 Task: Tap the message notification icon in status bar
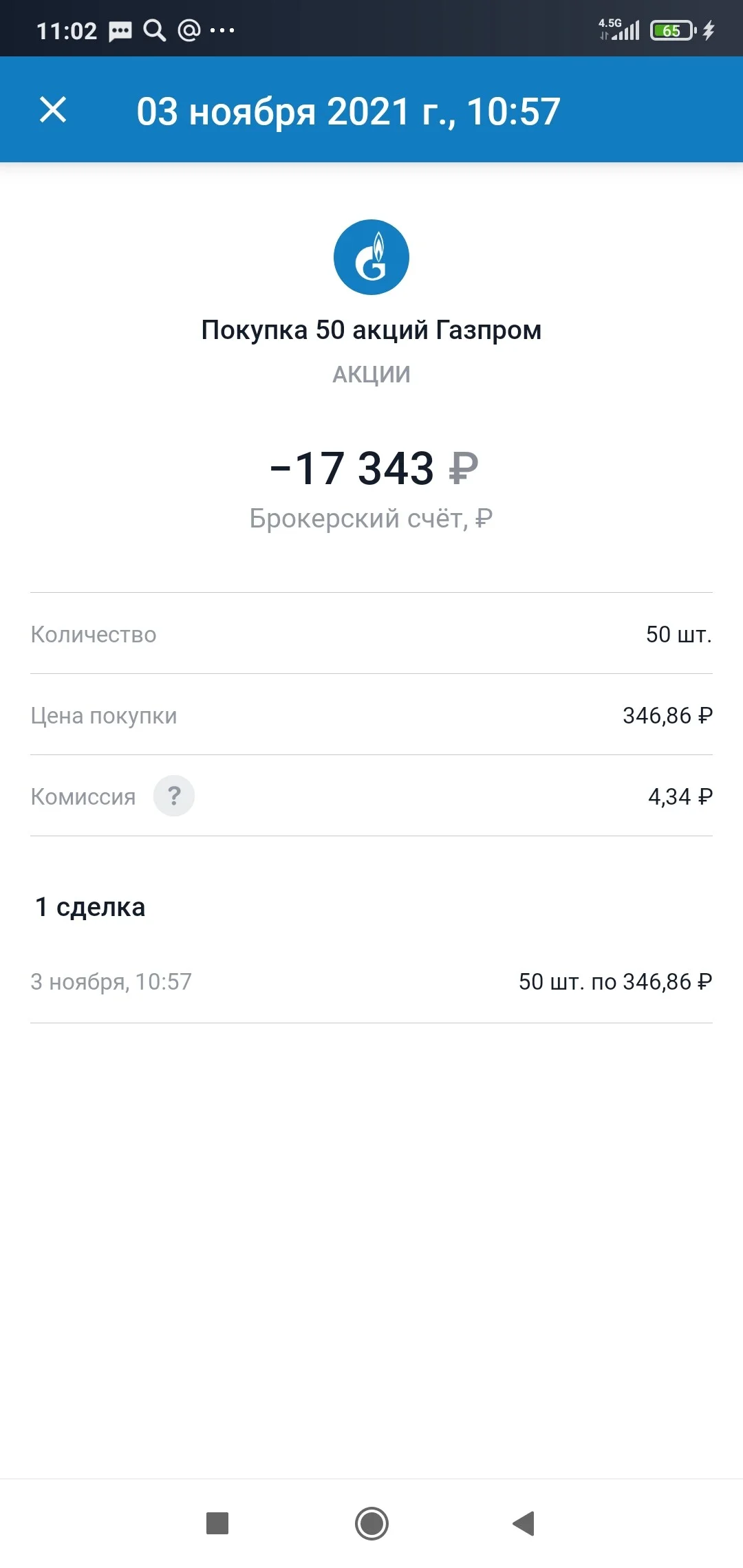pos(120,31)
